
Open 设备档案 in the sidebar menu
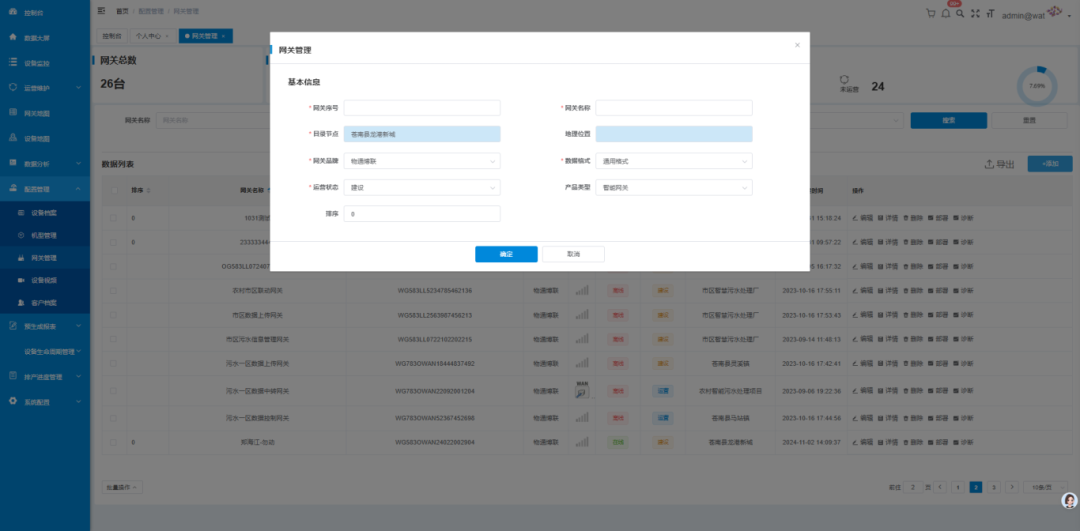(x=44, y=213)
